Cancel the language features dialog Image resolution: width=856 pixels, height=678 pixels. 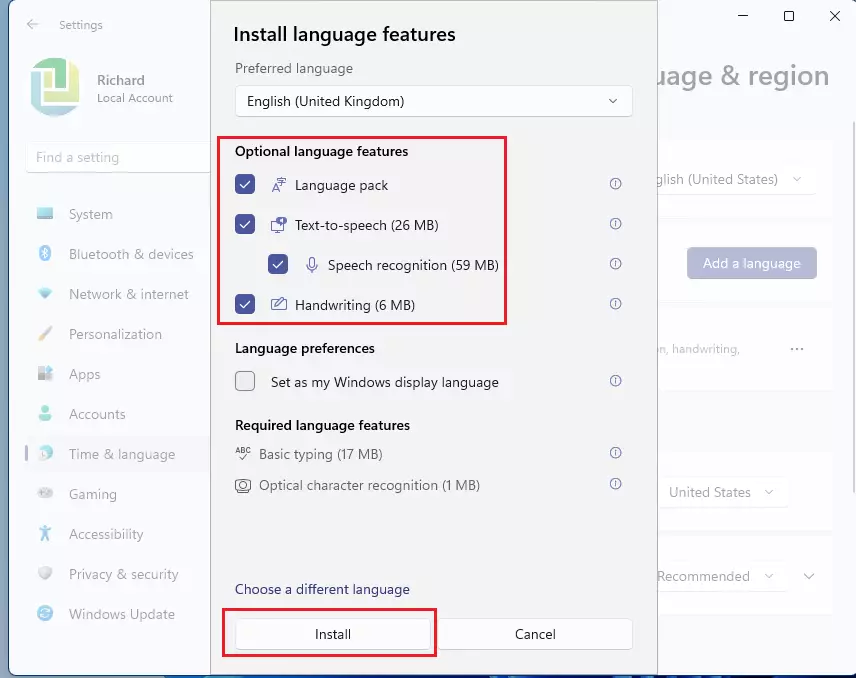pos(535,634)
